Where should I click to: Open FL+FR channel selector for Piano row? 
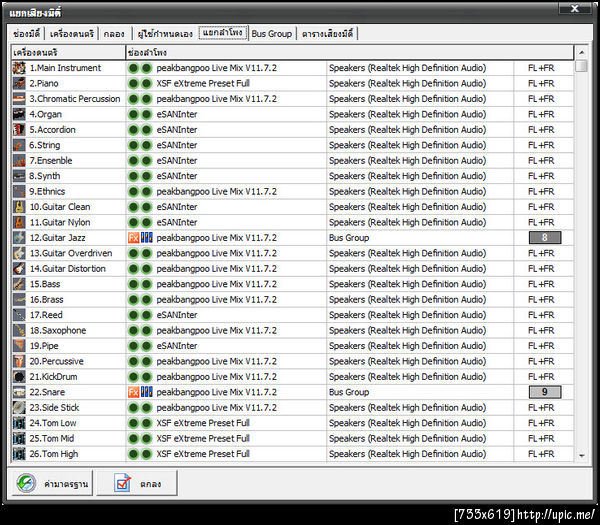pyautogui.click(x=543, y=83)
